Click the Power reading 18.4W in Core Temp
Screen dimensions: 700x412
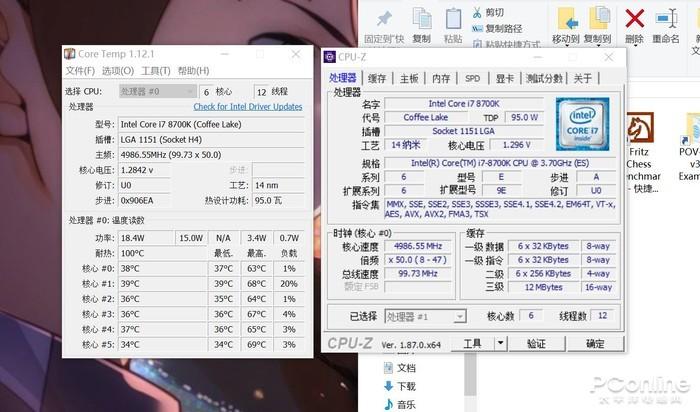146,238
